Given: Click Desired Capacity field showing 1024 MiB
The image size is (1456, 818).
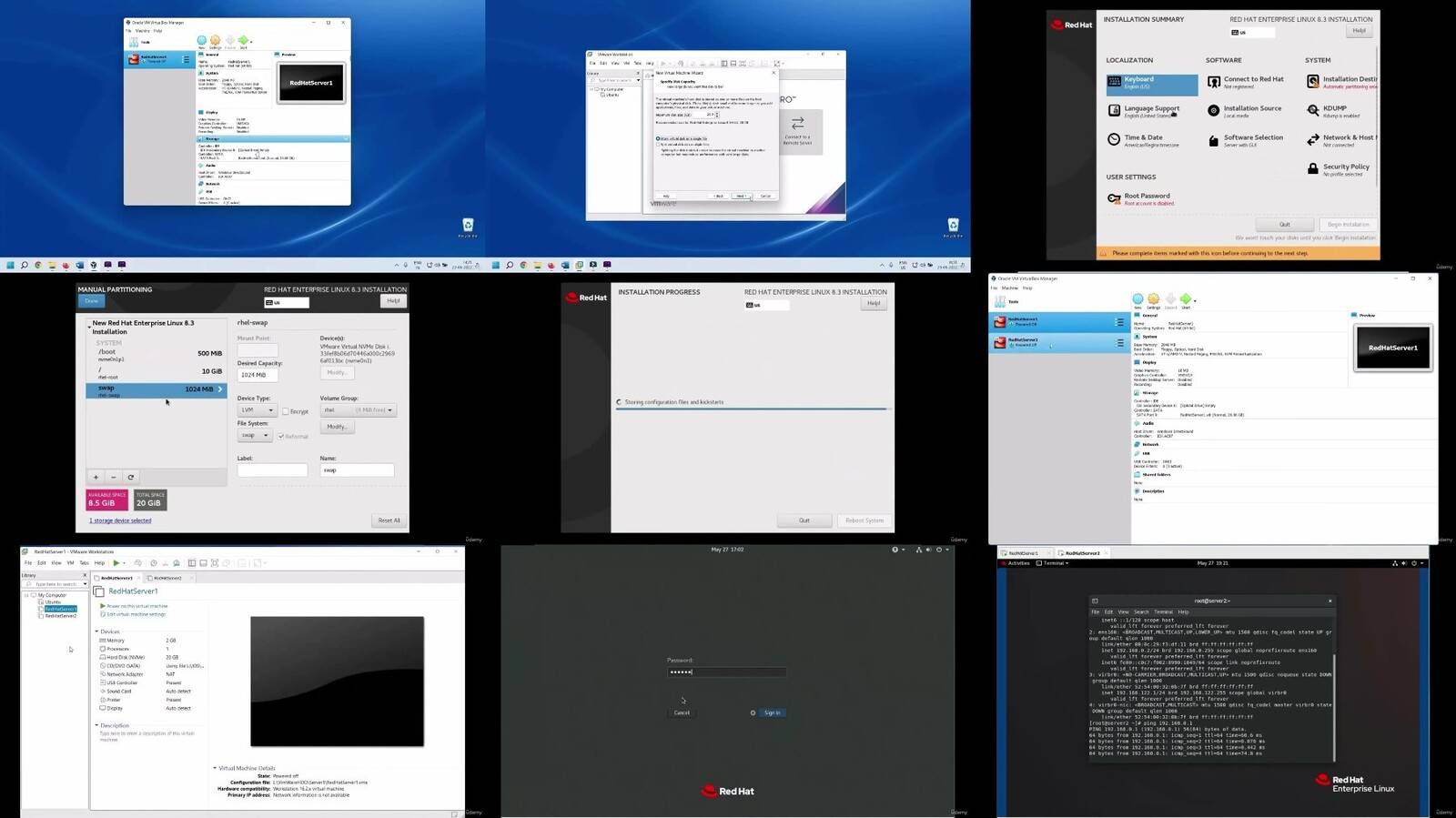Looking at the screenshot, I should point(258,375).
